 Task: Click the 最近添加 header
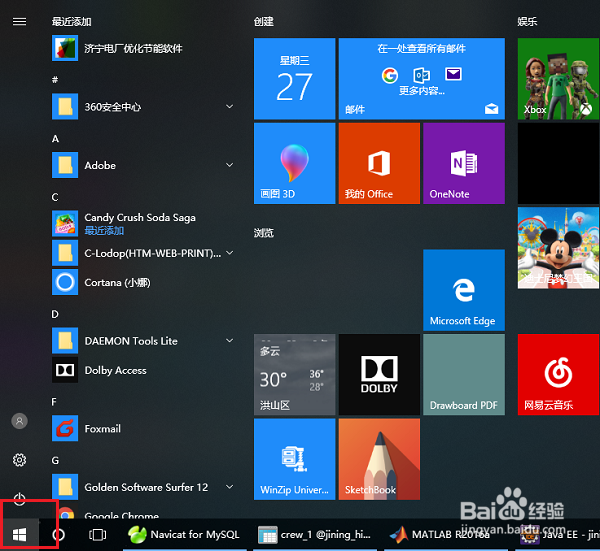[72, 21]
